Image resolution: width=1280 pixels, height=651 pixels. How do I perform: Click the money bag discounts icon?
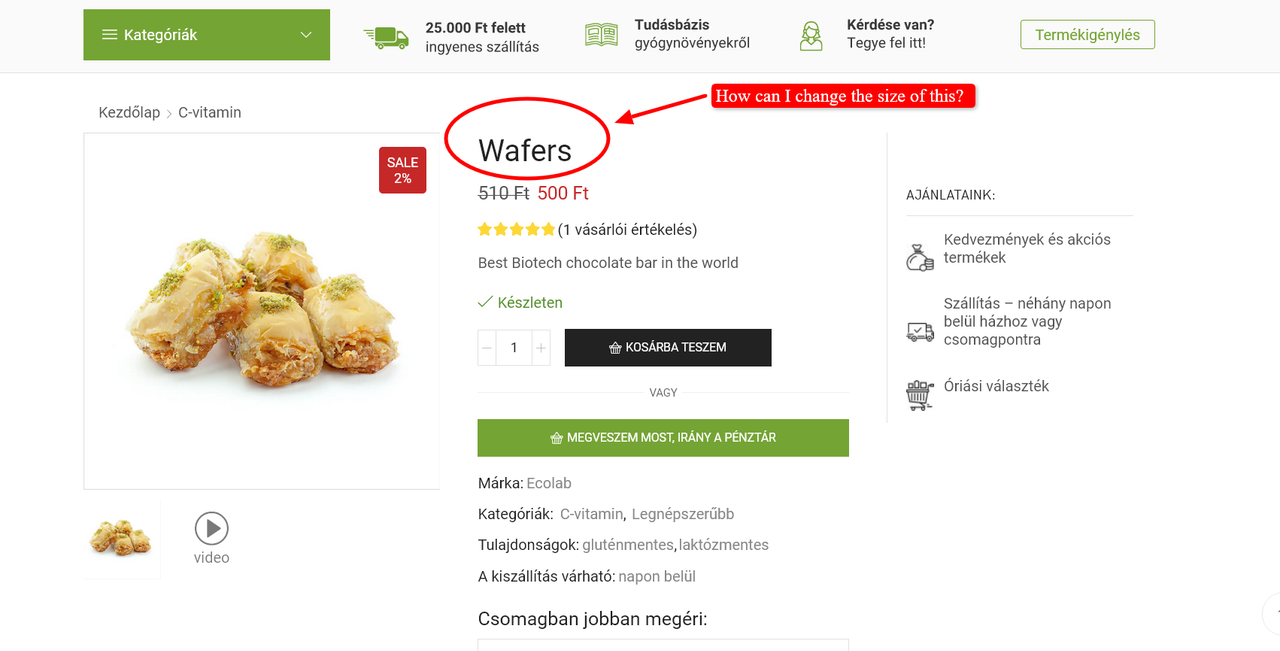coord(920,257)
